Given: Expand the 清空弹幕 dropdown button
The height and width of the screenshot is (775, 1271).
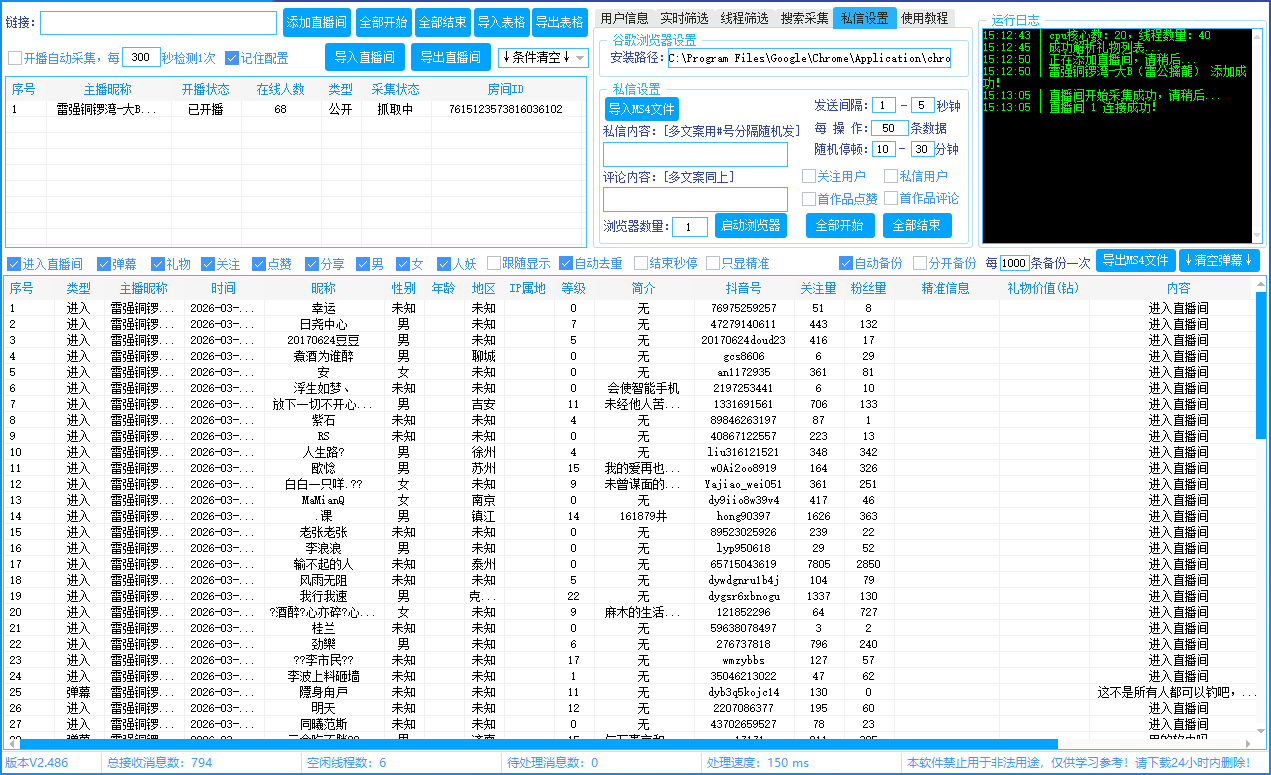Looking at the screenshot, I should (x=1218, y=261).
